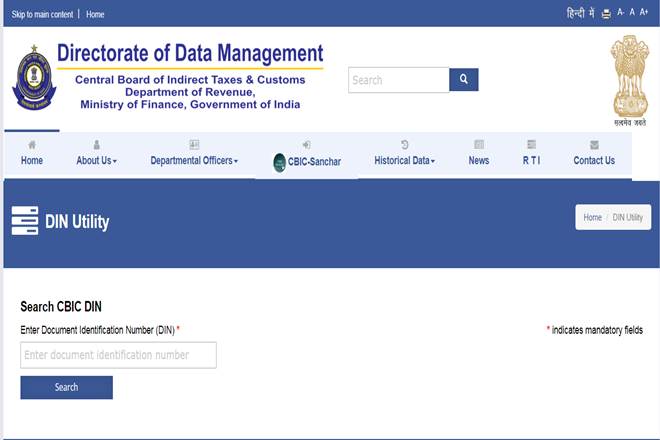Increase font size with A+ control
Viewport: 660px width, 440px height.
(x=644, y=13)
